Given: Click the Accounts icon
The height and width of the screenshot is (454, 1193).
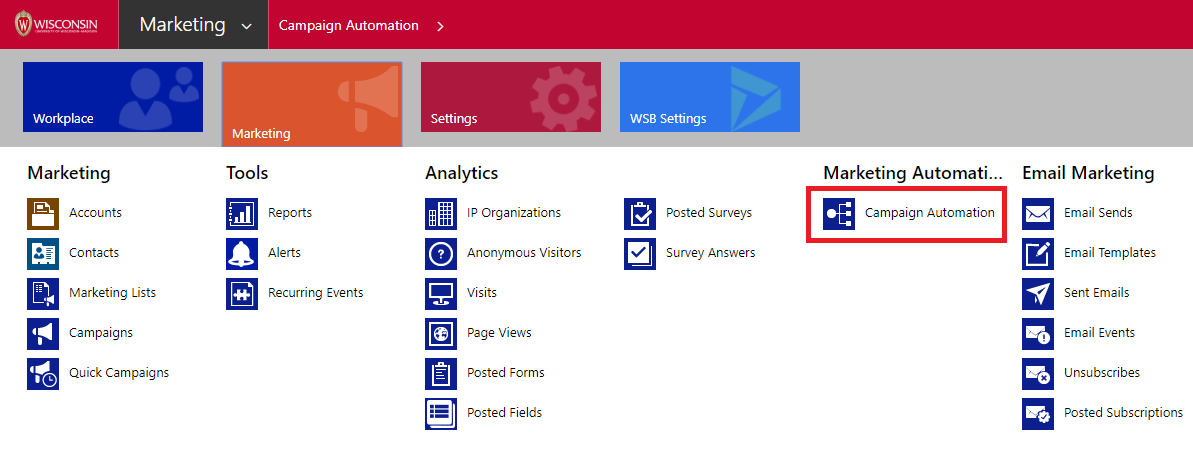Looking at the screenshot, I should (x=43, y=213).
